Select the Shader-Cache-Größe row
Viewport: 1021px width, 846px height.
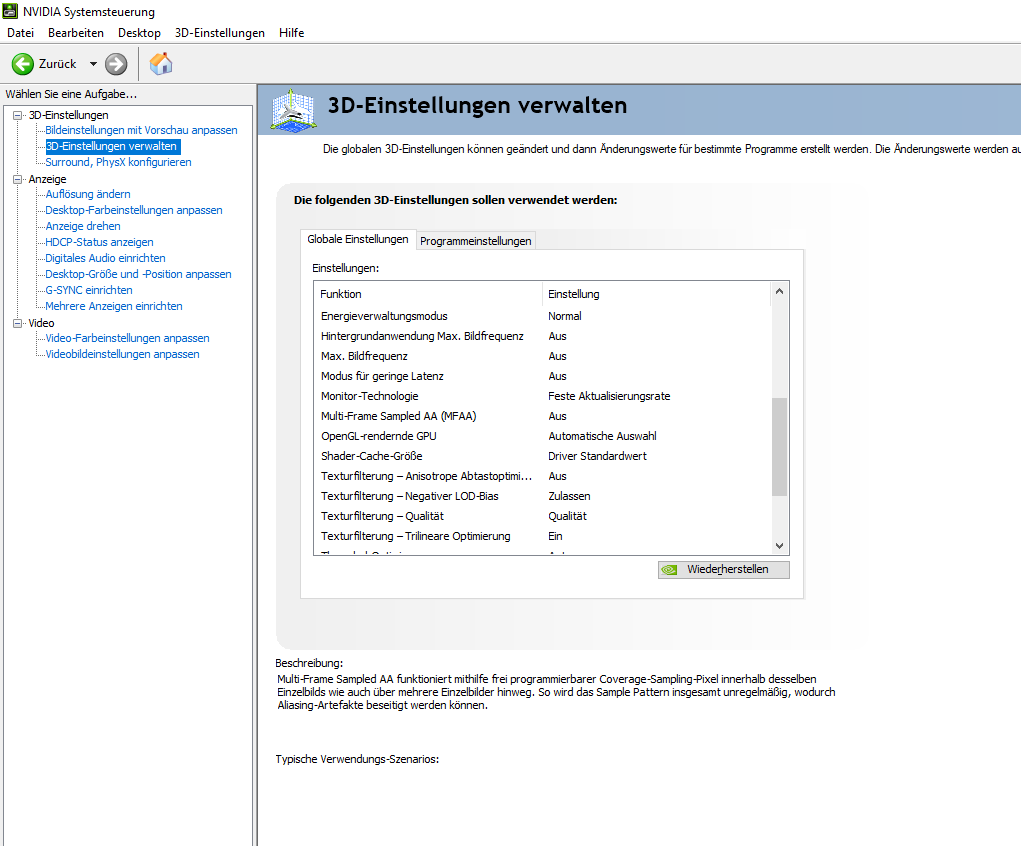coord(542,457)
